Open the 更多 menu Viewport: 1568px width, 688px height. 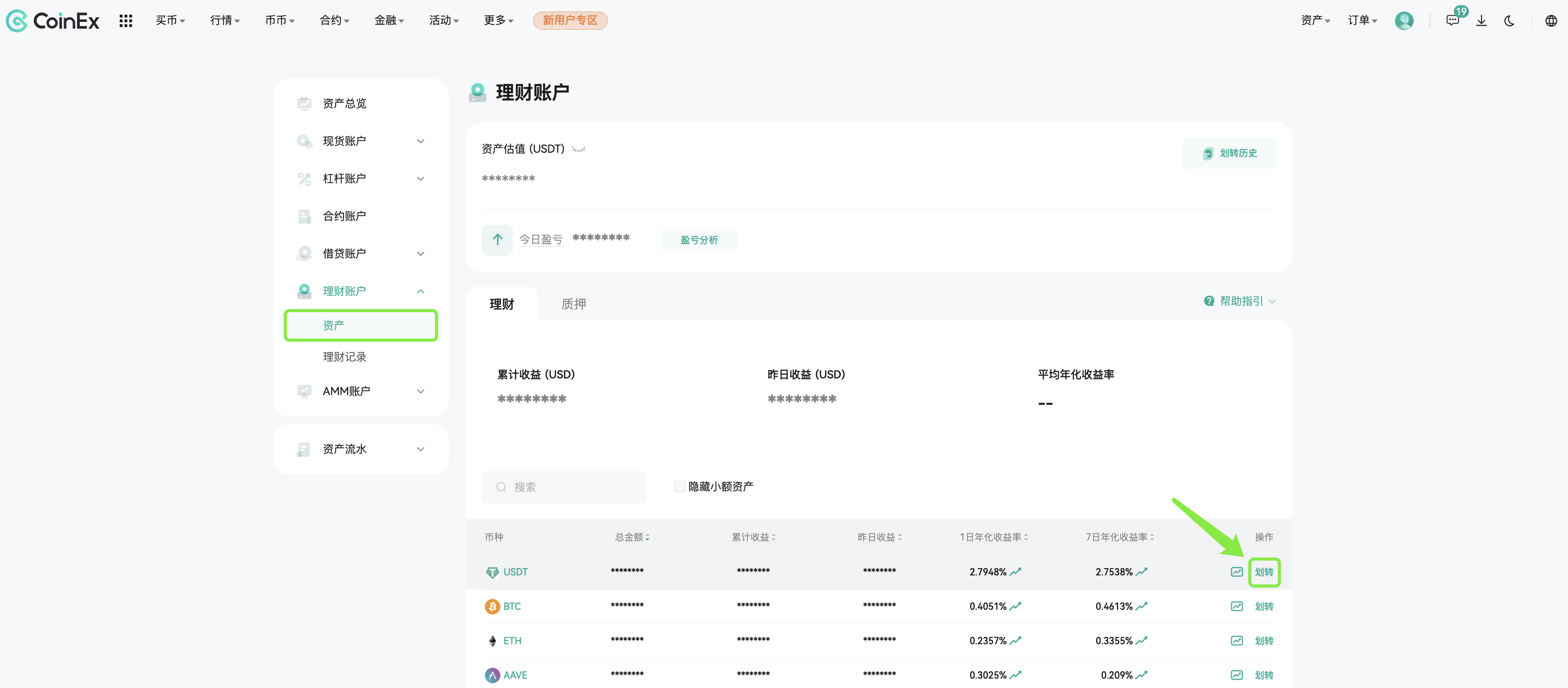point(498,21)
